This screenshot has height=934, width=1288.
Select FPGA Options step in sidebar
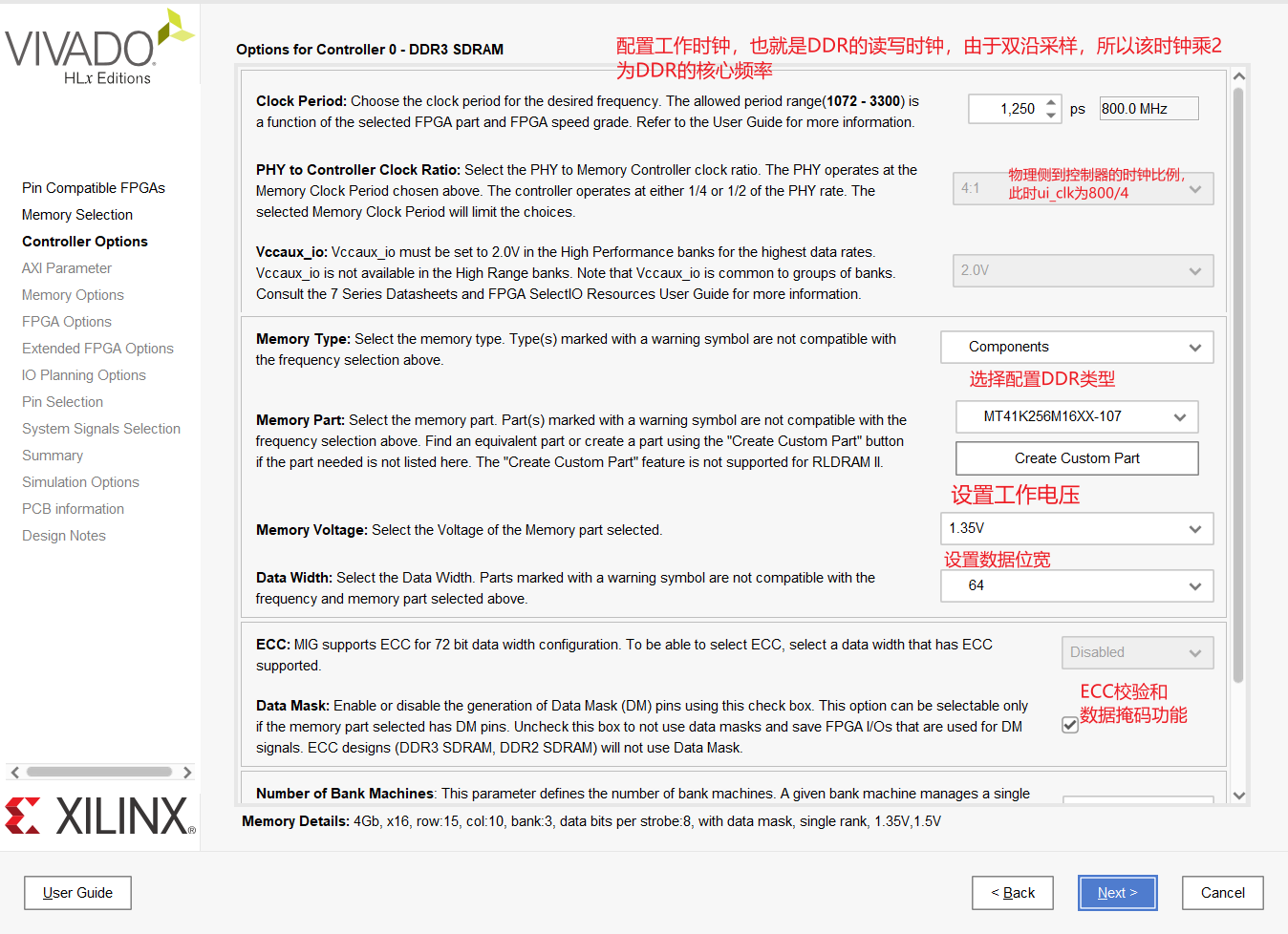tap(67, 322)
